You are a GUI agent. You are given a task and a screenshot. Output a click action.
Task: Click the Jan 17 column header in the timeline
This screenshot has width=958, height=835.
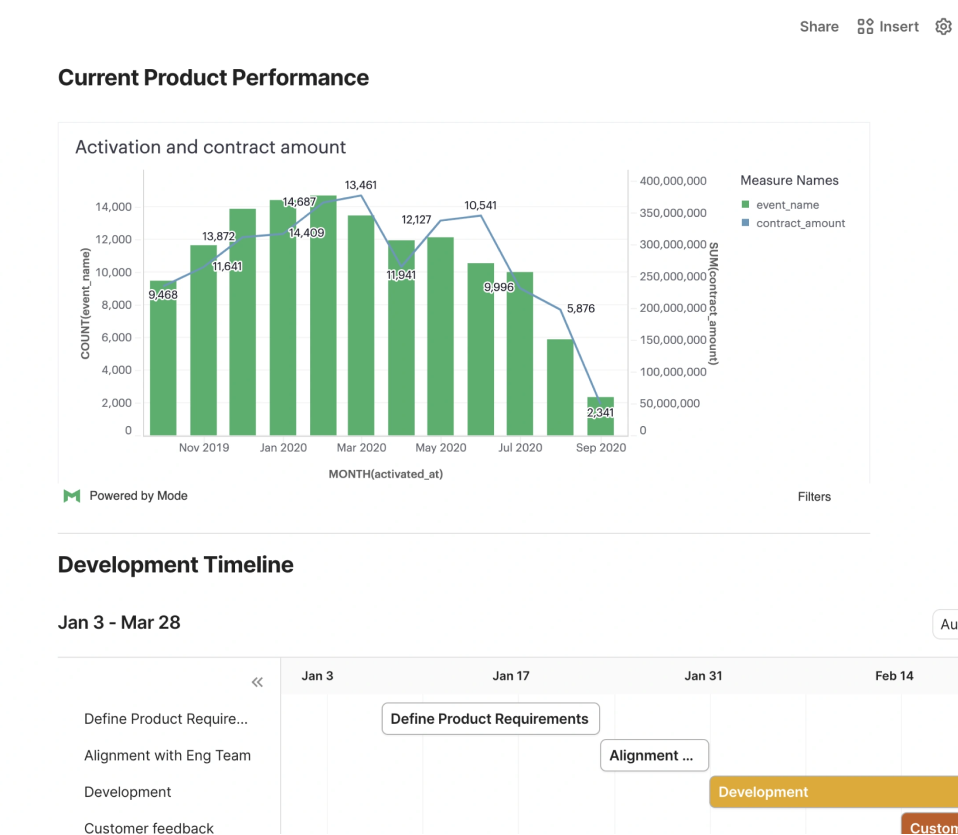click(511, 675)
